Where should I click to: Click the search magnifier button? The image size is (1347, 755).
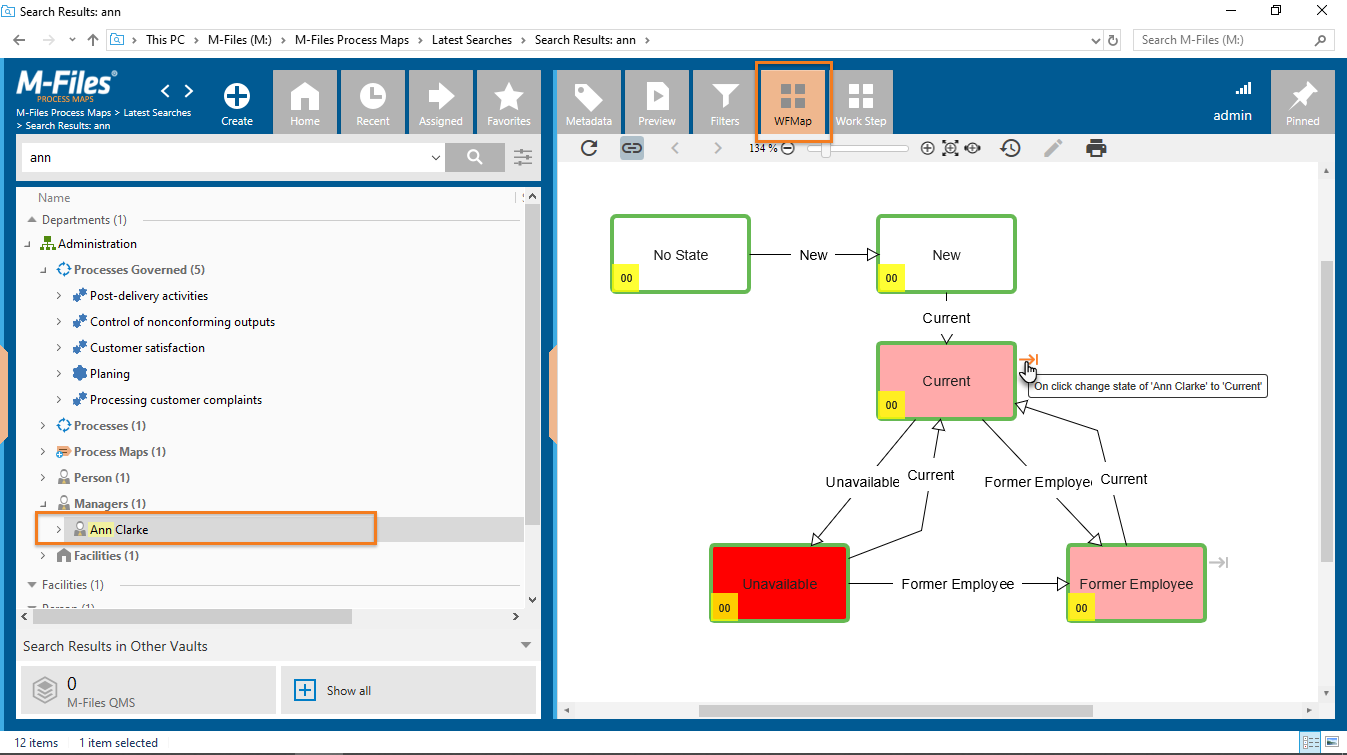[475, 157]
